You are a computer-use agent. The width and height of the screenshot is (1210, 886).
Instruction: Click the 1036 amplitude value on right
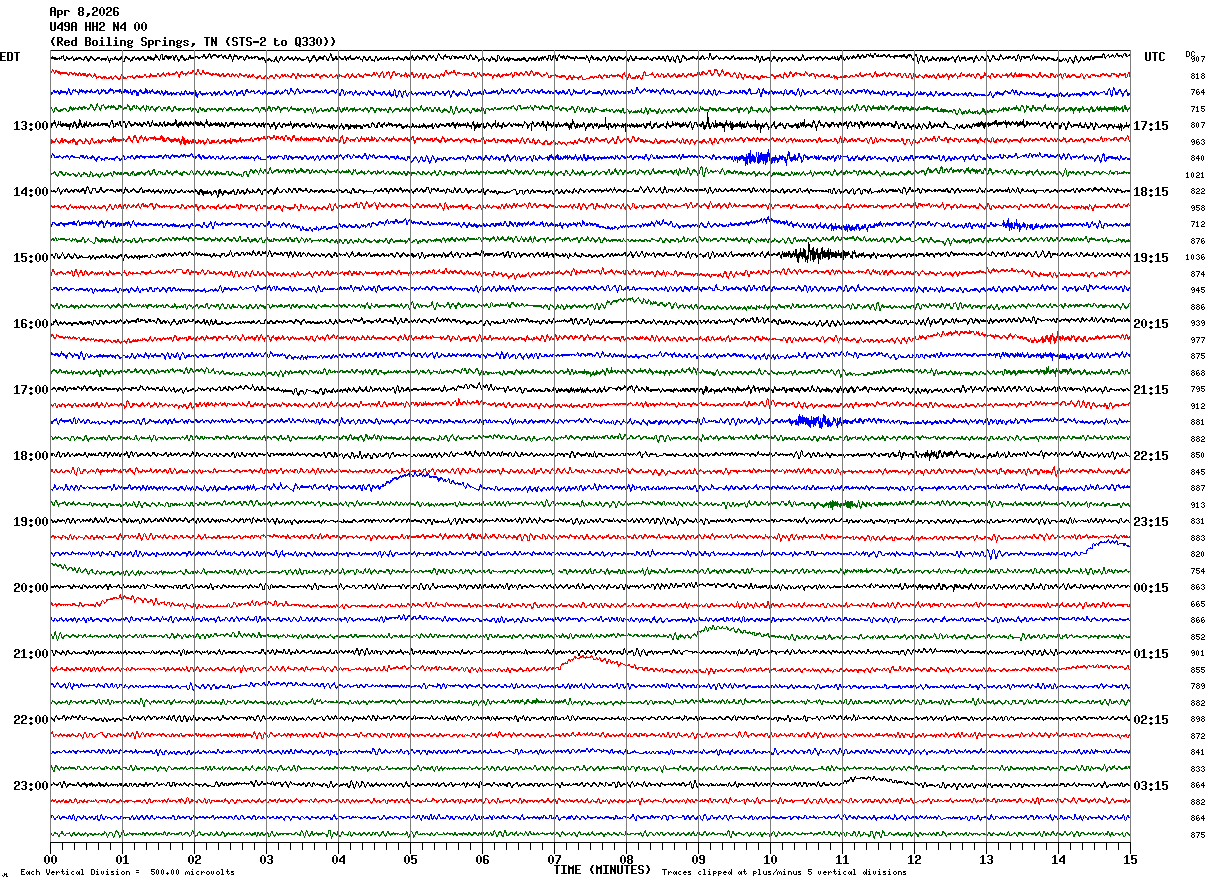[x=1197, y=257]
